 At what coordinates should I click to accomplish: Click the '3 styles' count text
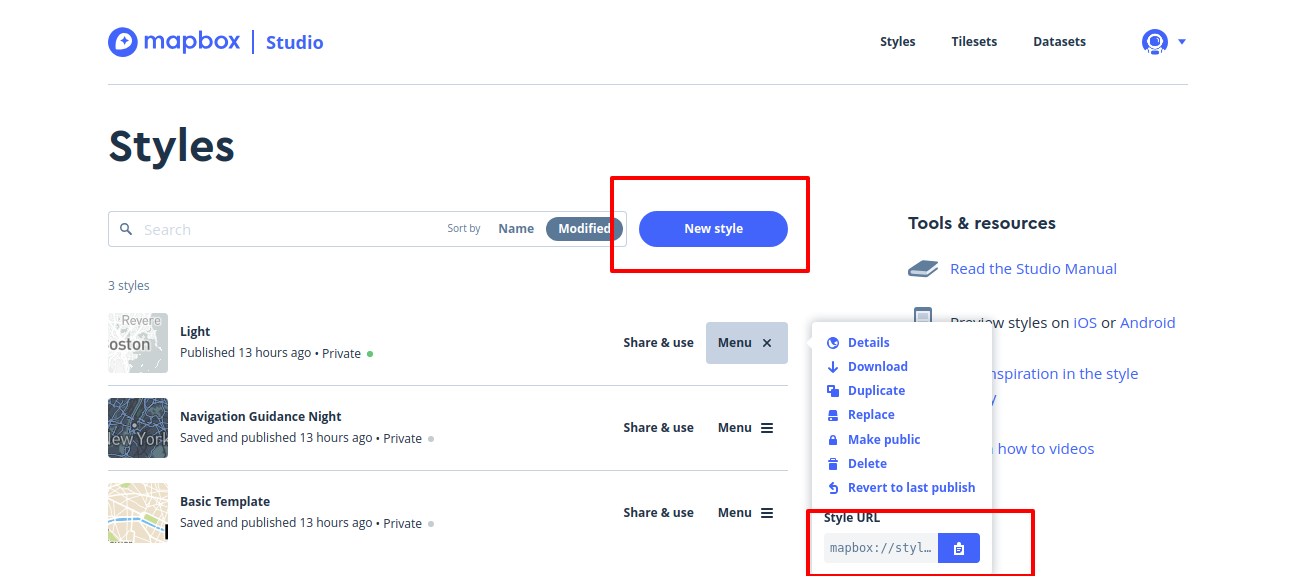tap(129, 286)
